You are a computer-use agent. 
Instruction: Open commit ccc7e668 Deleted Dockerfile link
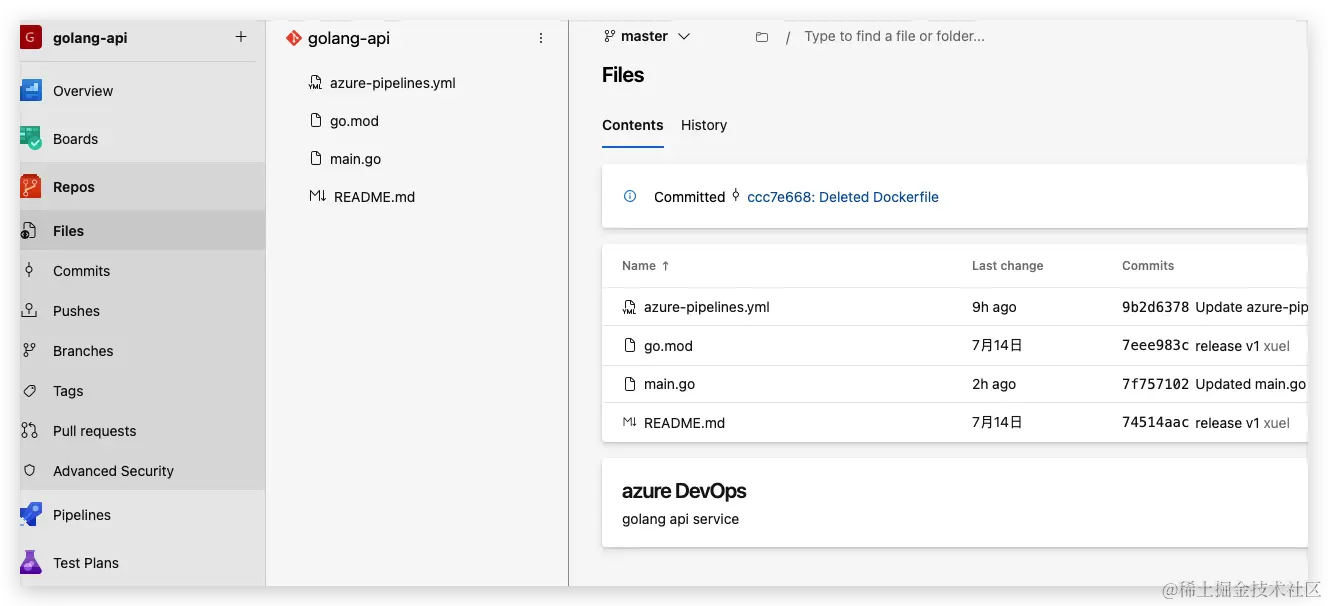(x=842, y=197)
